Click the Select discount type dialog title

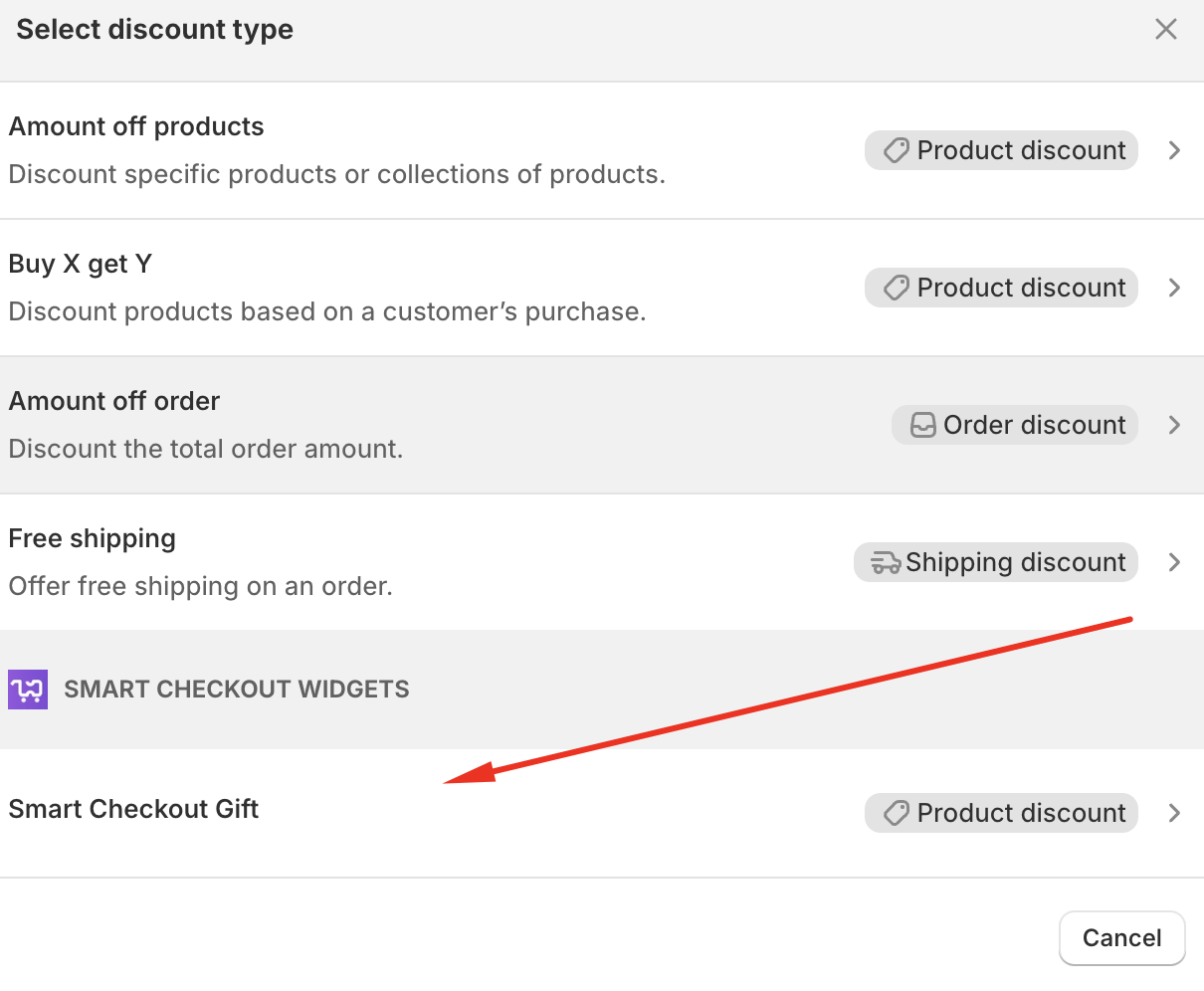[x=154, y=29]
